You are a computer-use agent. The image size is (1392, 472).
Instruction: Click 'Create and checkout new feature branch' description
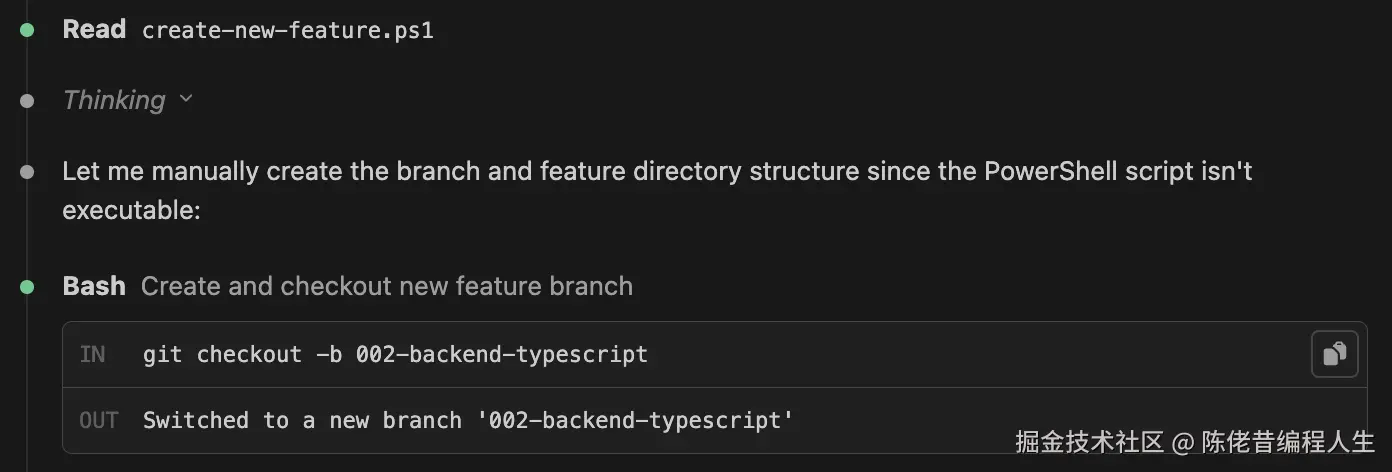pyautogui.click(x=386, y=287)
